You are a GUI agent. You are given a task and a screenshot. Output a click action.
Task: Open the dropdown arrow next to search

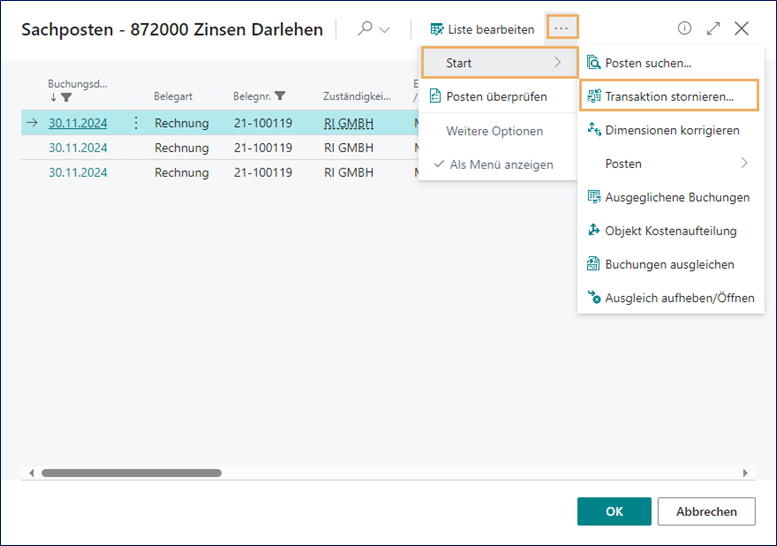pos(385,30)
